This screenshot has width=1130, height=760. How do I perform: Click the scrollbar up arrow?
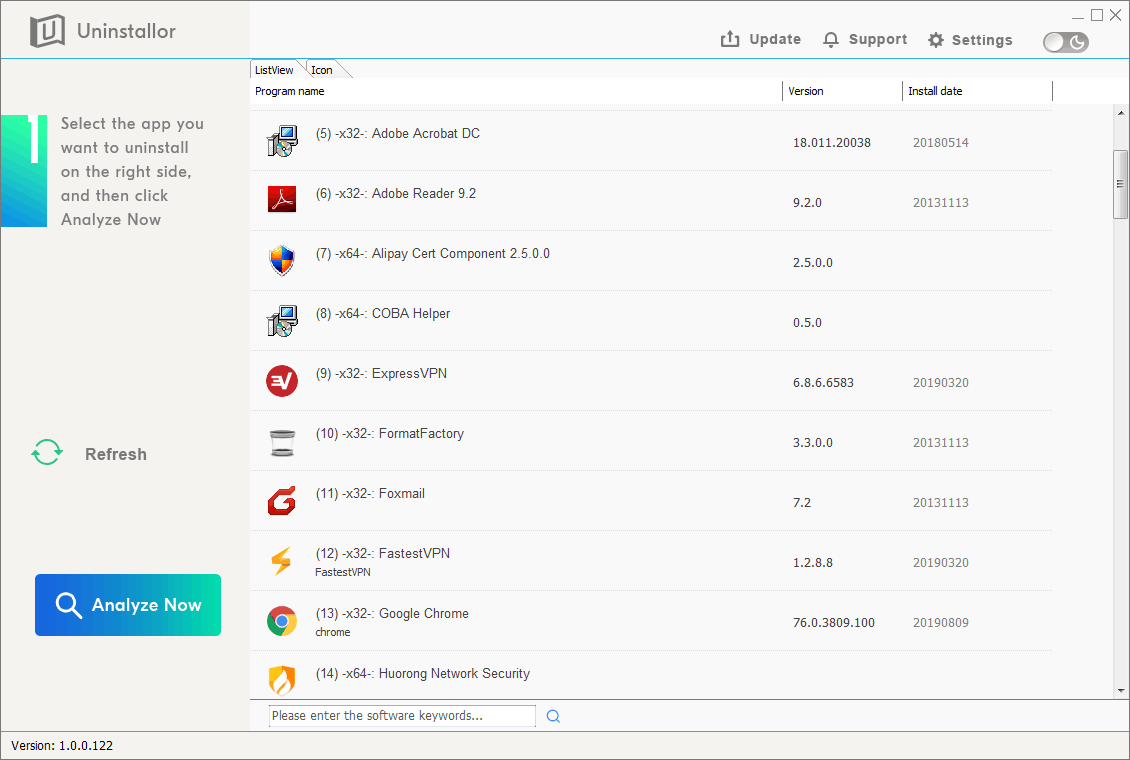coord(1121,113)
